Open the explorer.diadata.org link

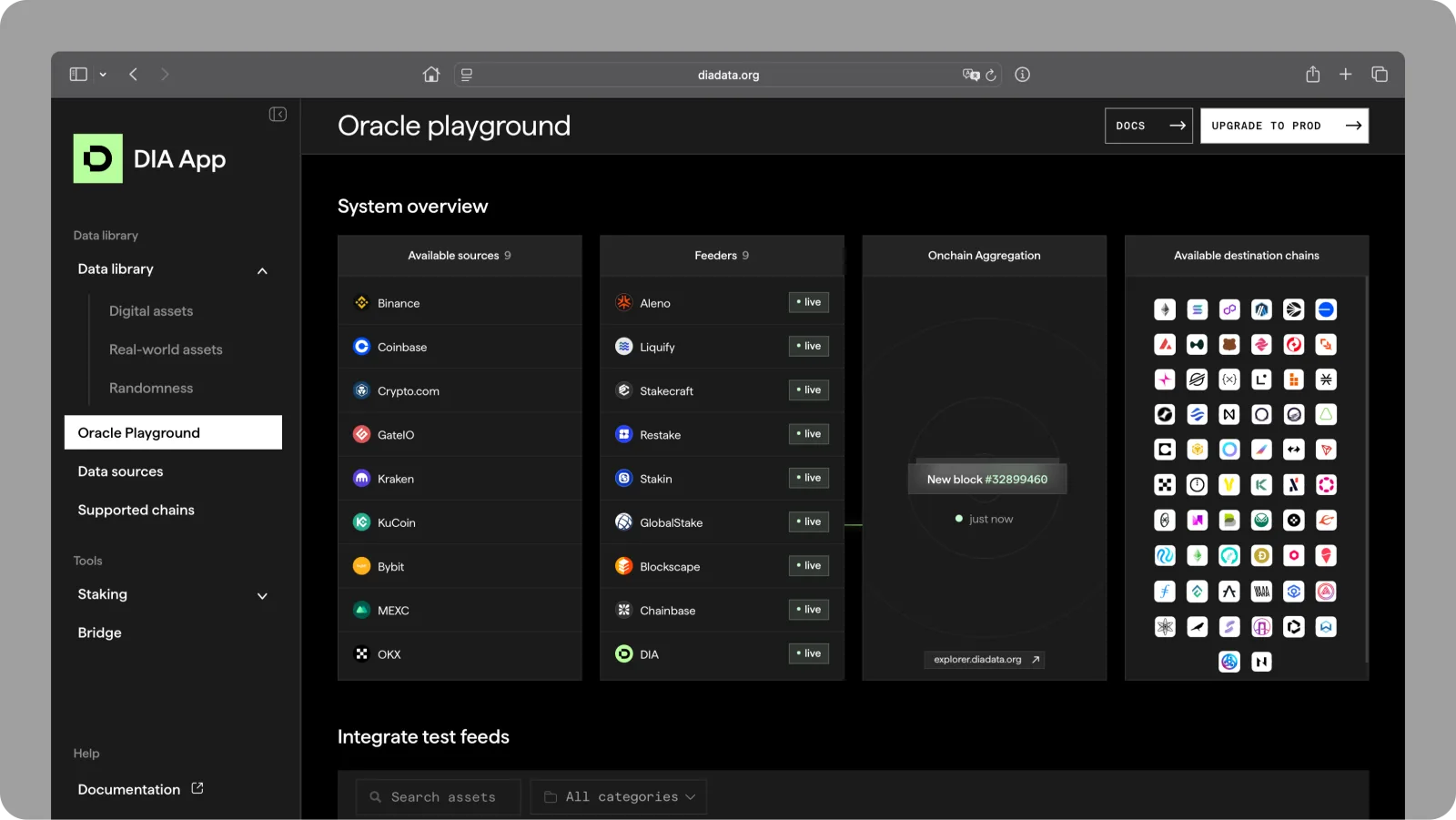(x=985, y=660)
